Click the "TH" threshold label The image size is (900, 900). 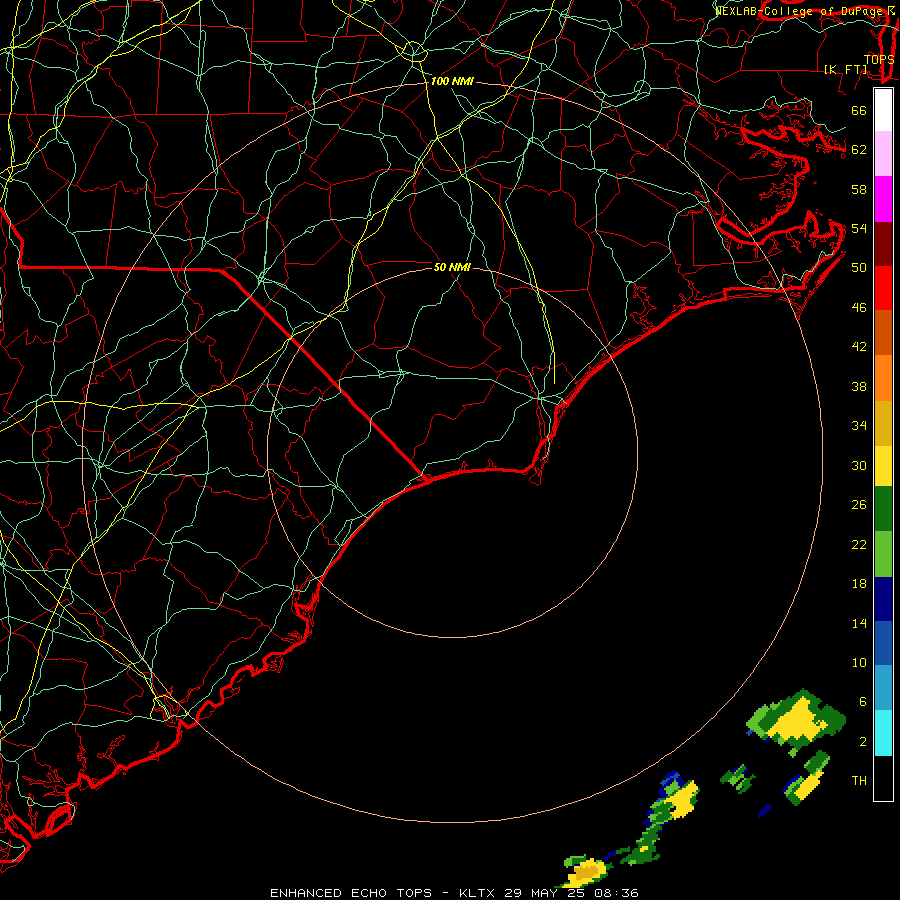coord(859,781)
